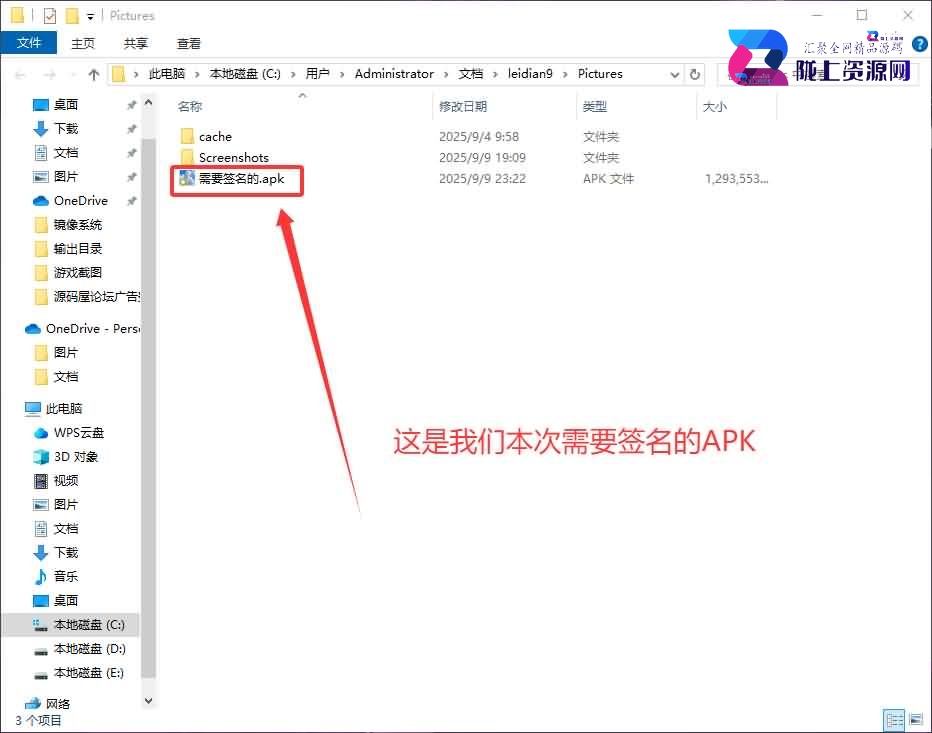Image resolution: width=932 pixels, height=733 pixels.
Task: Unpin 桌面 using its pin icon
Action: (131, 105)
